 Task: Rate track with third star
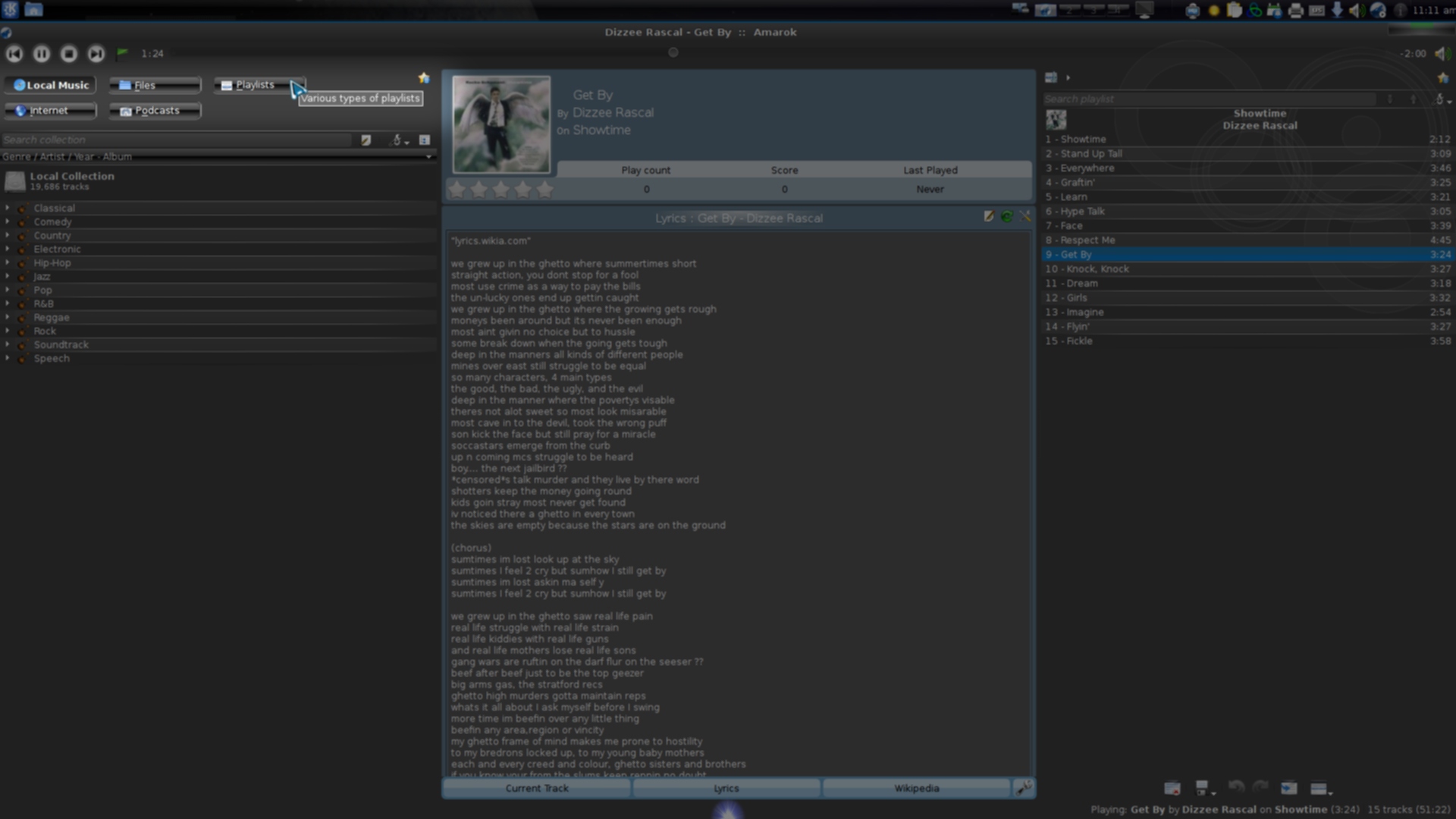(x=501, y=190)
